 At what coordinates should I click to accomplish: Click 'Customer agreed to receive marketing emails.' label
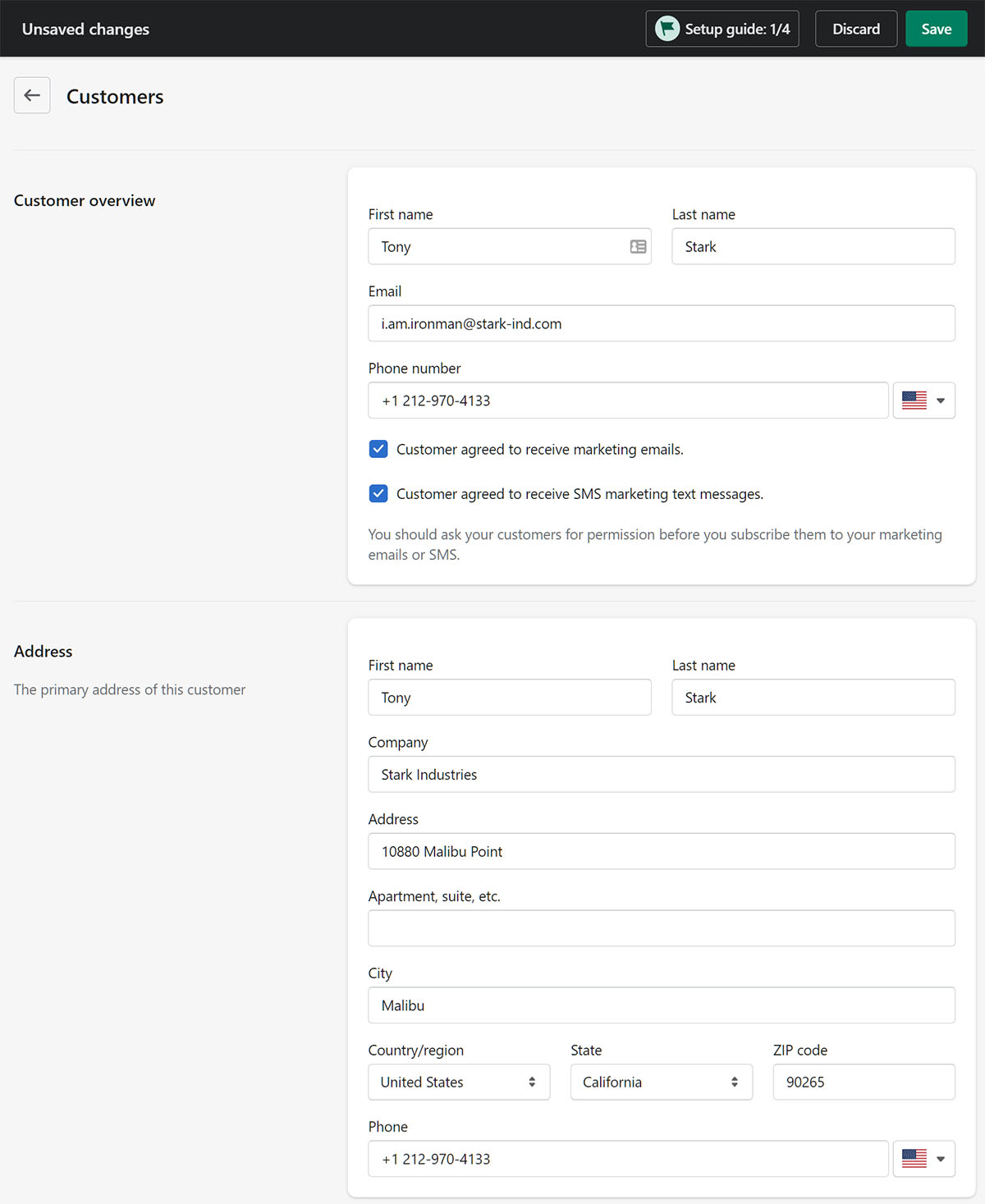click(540, 450)
